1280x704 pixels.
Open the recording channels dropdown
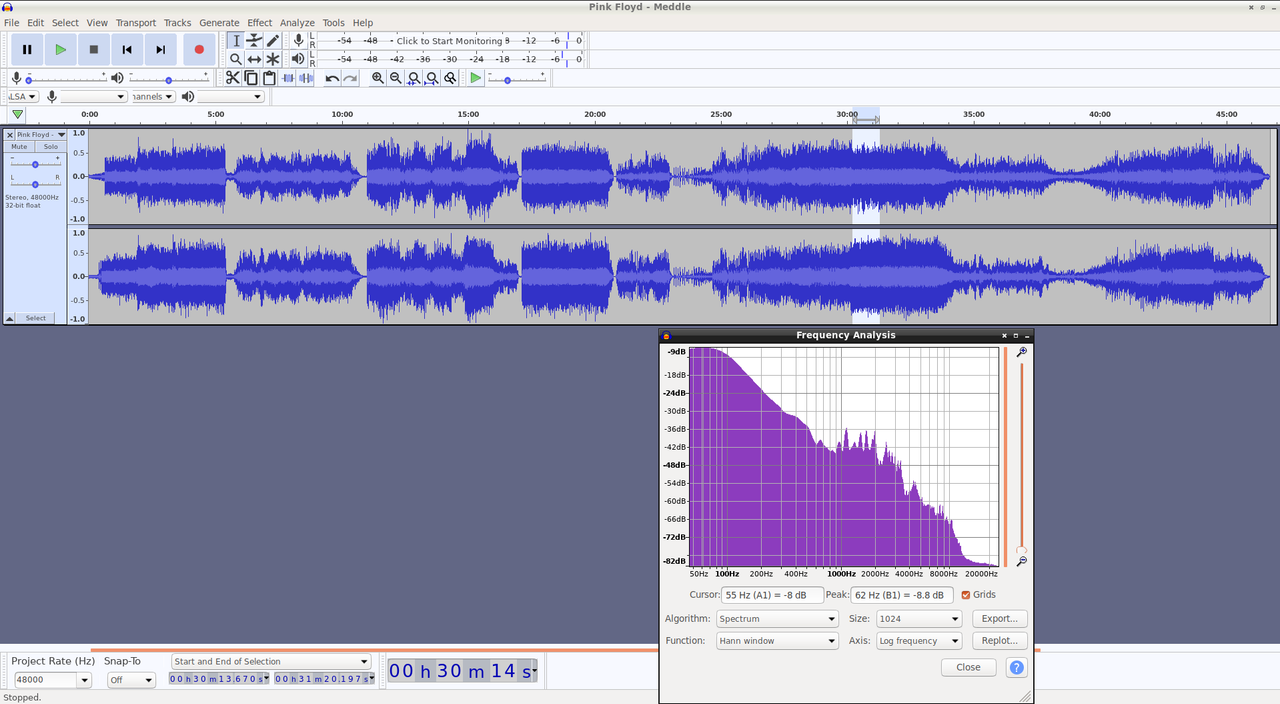pyautogui.click(x=153, y=97)
